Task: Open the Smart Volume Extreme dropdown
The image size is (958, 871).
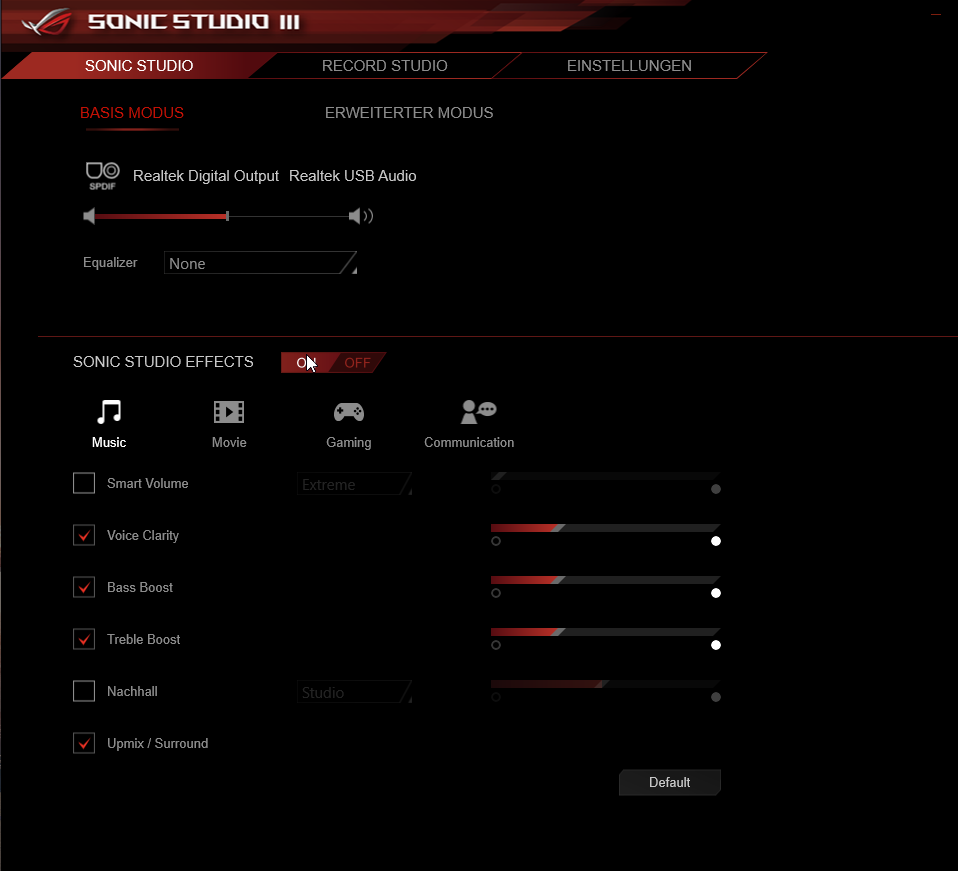Action: (x=354, y=484)
